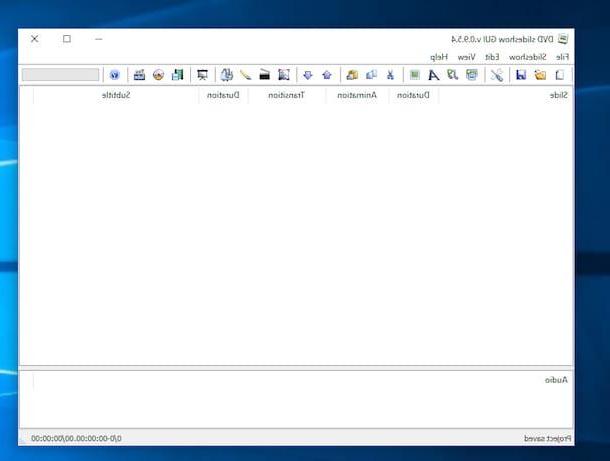Viewport: 610px width, 461px height.
Task: Open the Help menu
Action: (x=439, y=57)
